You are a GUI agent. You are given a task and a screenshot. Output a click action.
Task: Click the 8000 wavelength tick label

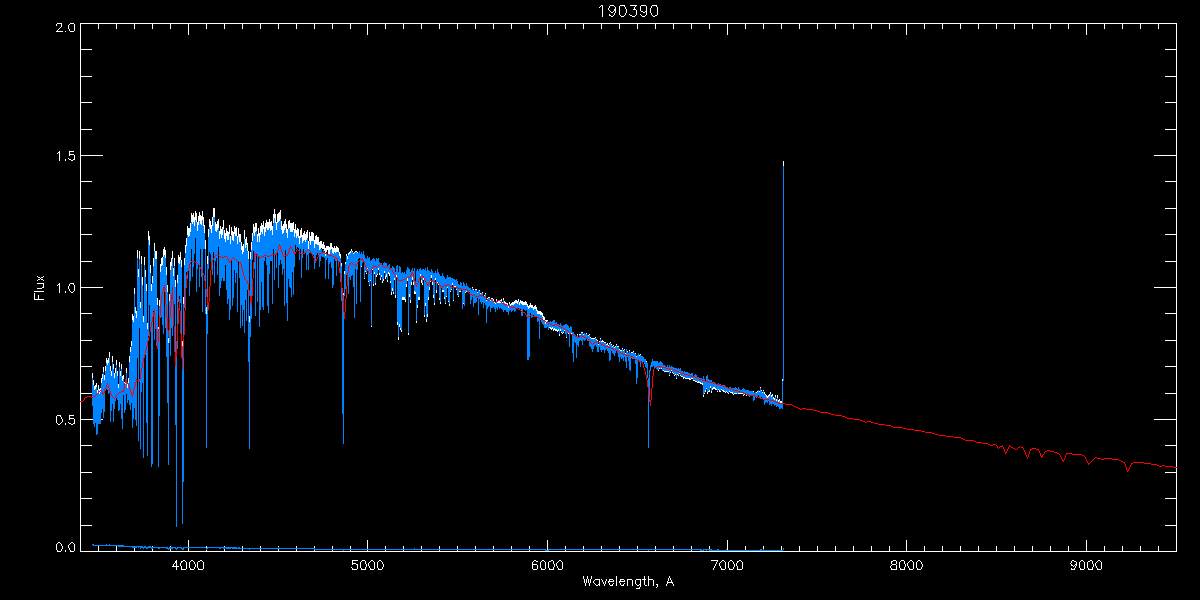tap(907, 566)
